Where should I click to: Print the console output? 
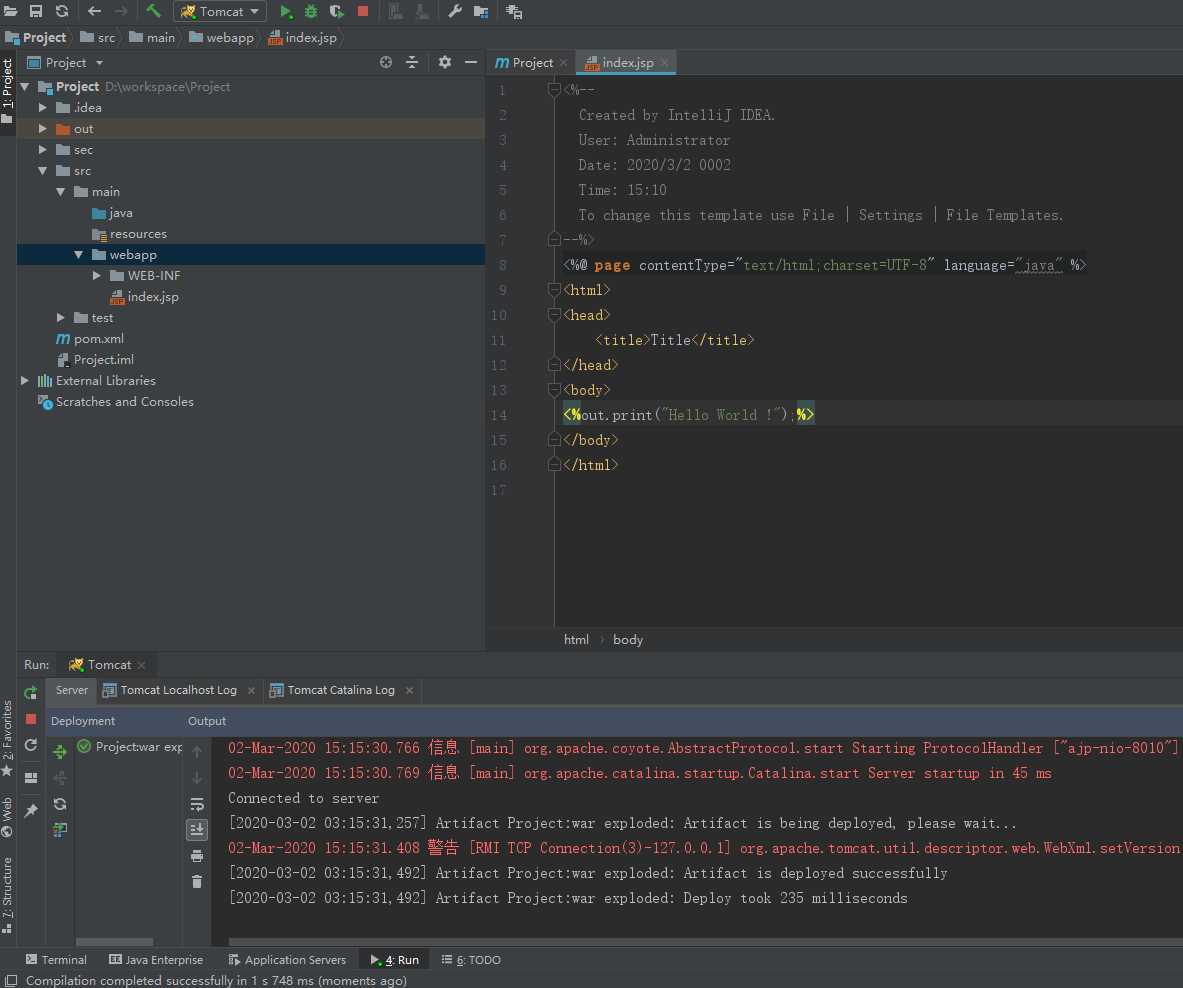[197, 856]
